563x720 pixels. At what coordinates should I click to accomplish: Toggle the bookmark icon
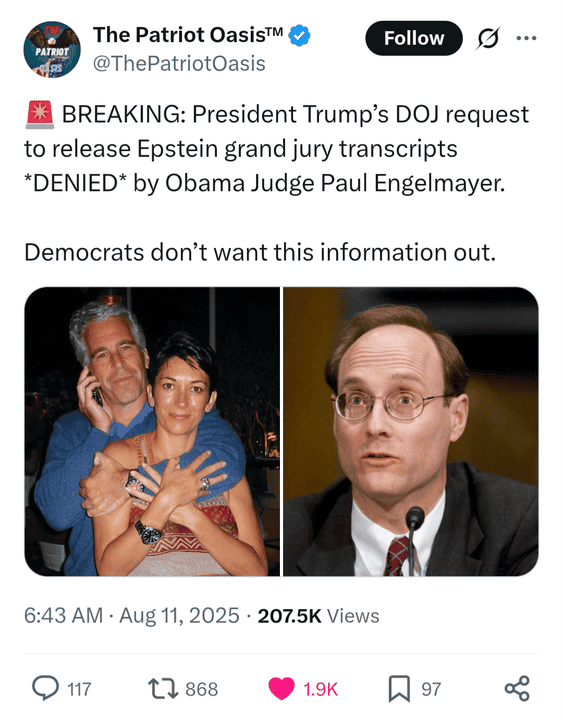[x=399, y=689]
